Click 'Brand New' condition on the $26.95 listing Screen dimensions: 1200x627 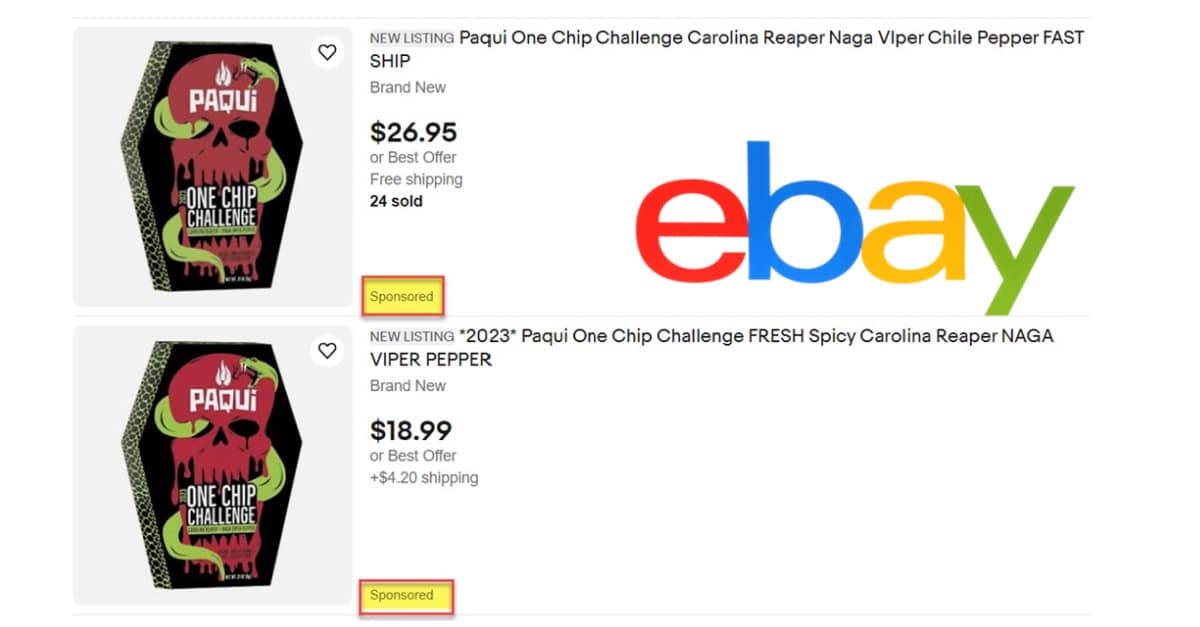click(x=408, y=87)
